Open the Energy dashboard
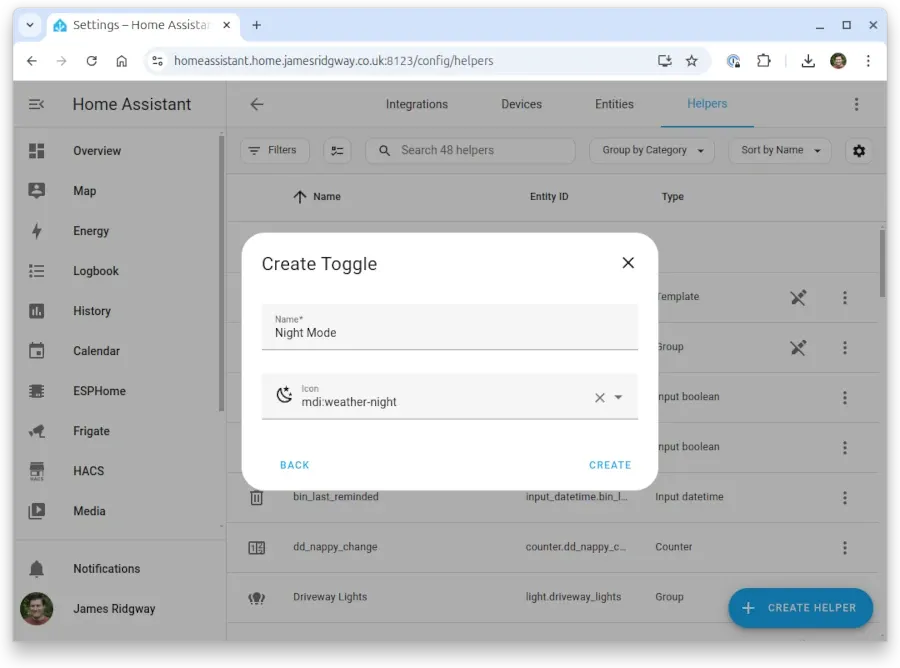 (x=37, y=231)
